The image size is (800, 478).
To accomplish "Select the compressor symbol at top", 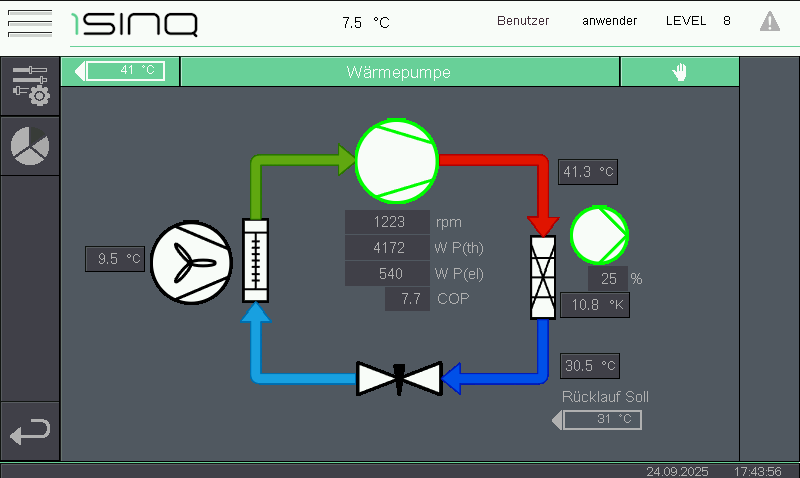I will pos(398,159).
